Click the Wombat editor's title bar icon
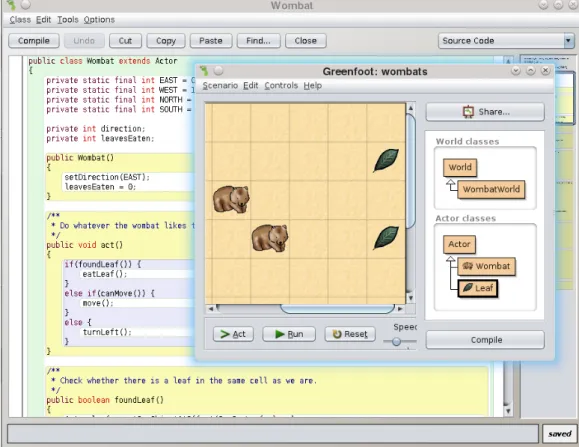The width and height of the screenshot is (579, 447). coord(12,5)
